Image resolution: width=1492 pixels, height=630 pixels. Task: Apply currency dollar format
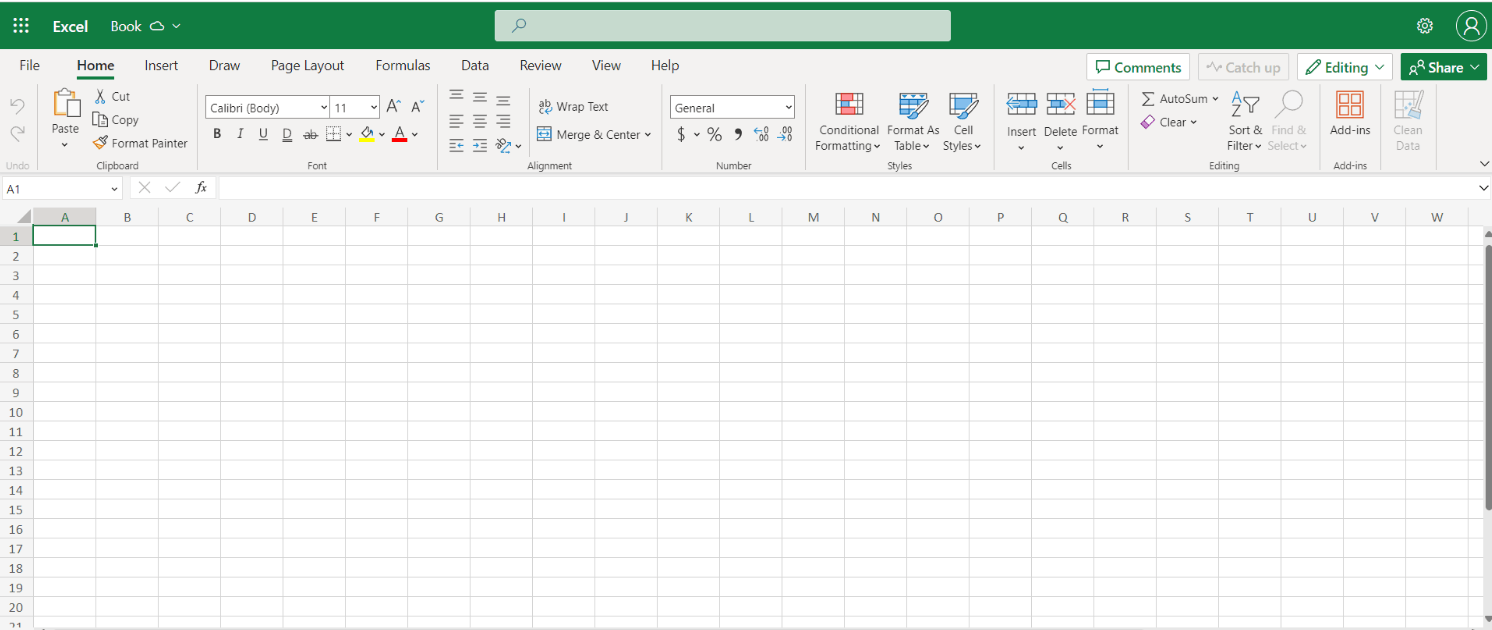(681, 134)
